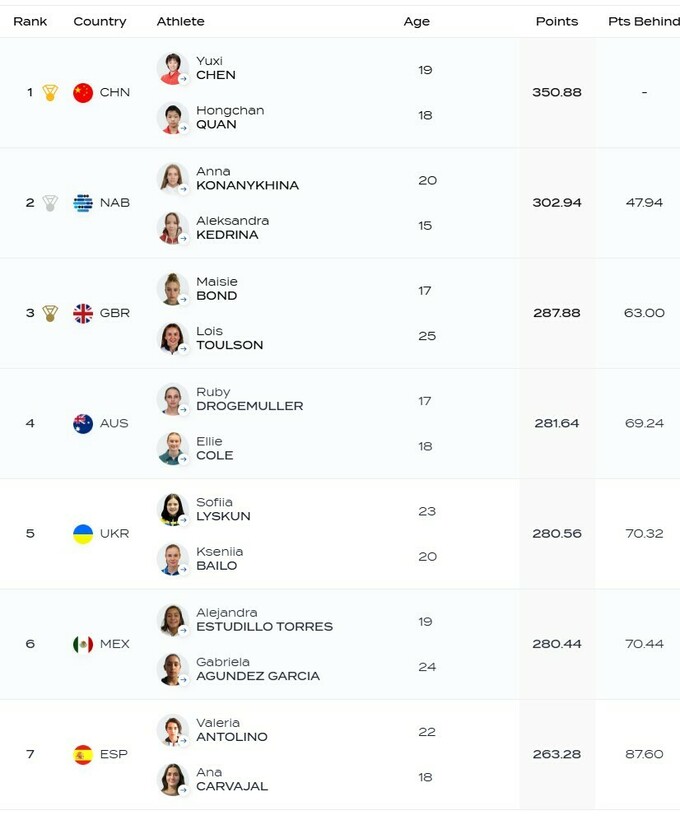
Task: Click Sofiia Lyskun's profile photo
Action: (173, 509)
